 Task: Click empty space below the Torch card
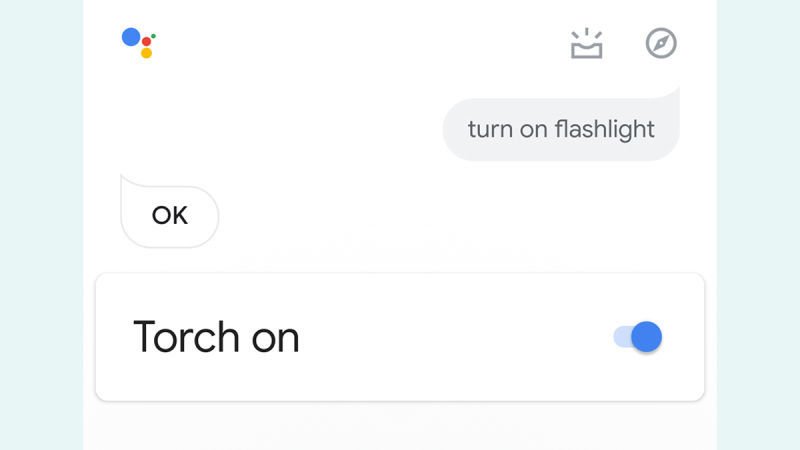pyautogui.click(x=400, y=428)
